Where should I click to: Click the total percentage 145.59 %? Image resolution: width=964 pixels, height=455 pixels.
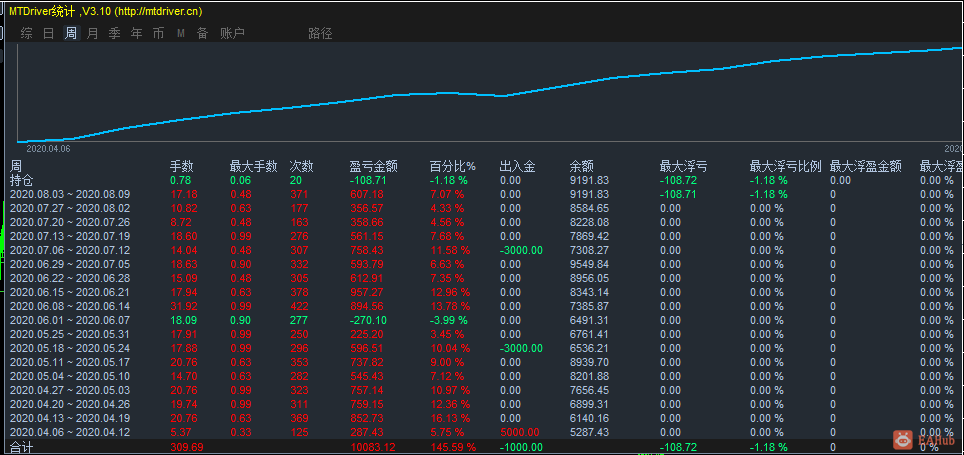(x=452, y=447)
